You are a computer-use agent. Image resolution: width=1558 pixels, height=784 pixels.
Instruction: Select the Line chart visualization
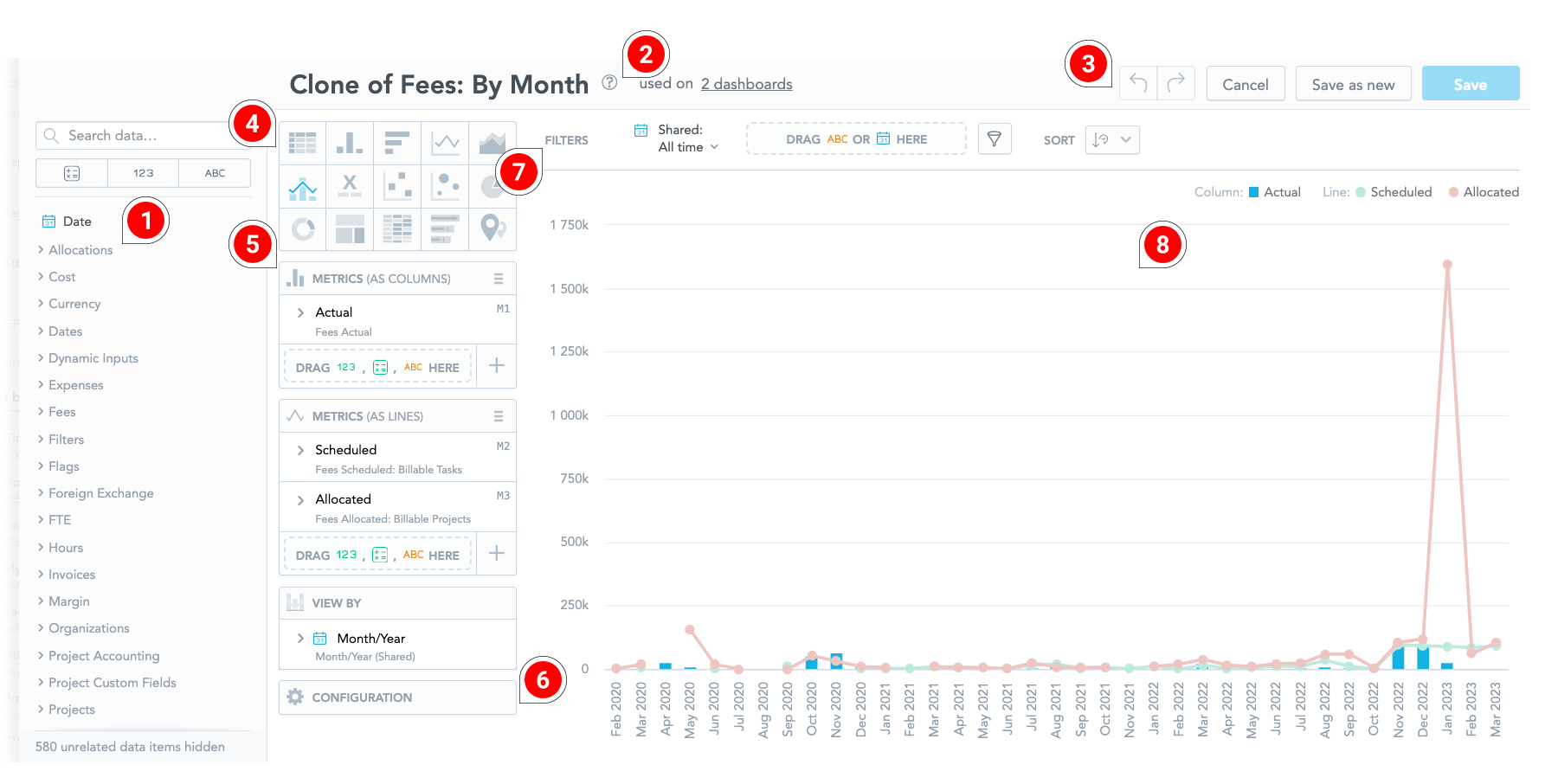click(445, 143)
